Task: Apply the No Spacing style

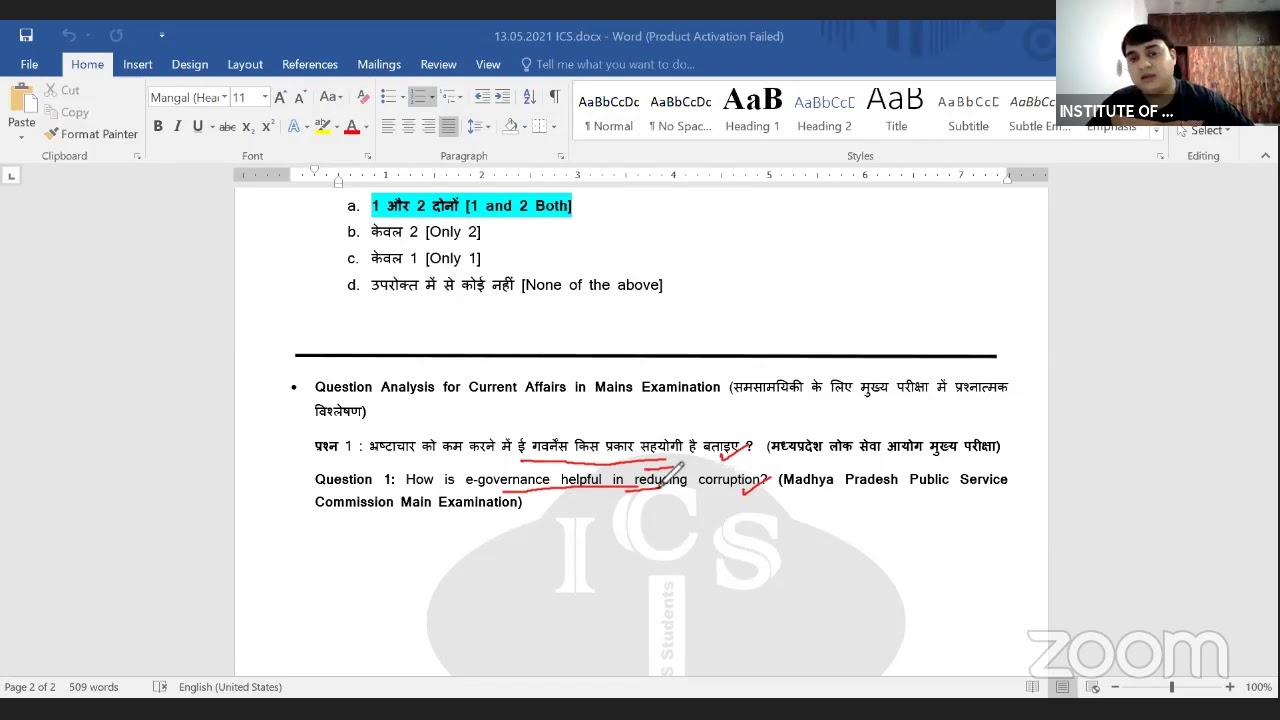Action: tap(680, 111)
